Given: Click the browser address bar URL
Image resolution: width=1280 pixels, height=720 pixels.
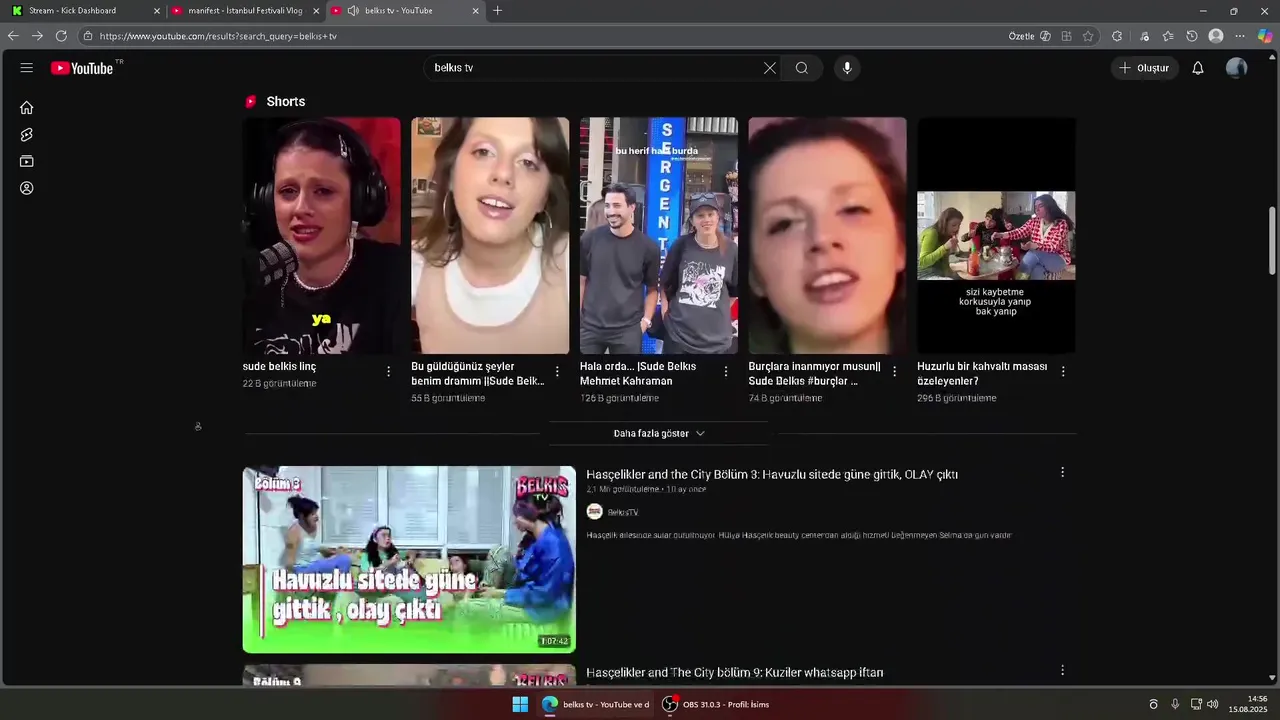Looking at the screenshot, I should click(218, 36).
